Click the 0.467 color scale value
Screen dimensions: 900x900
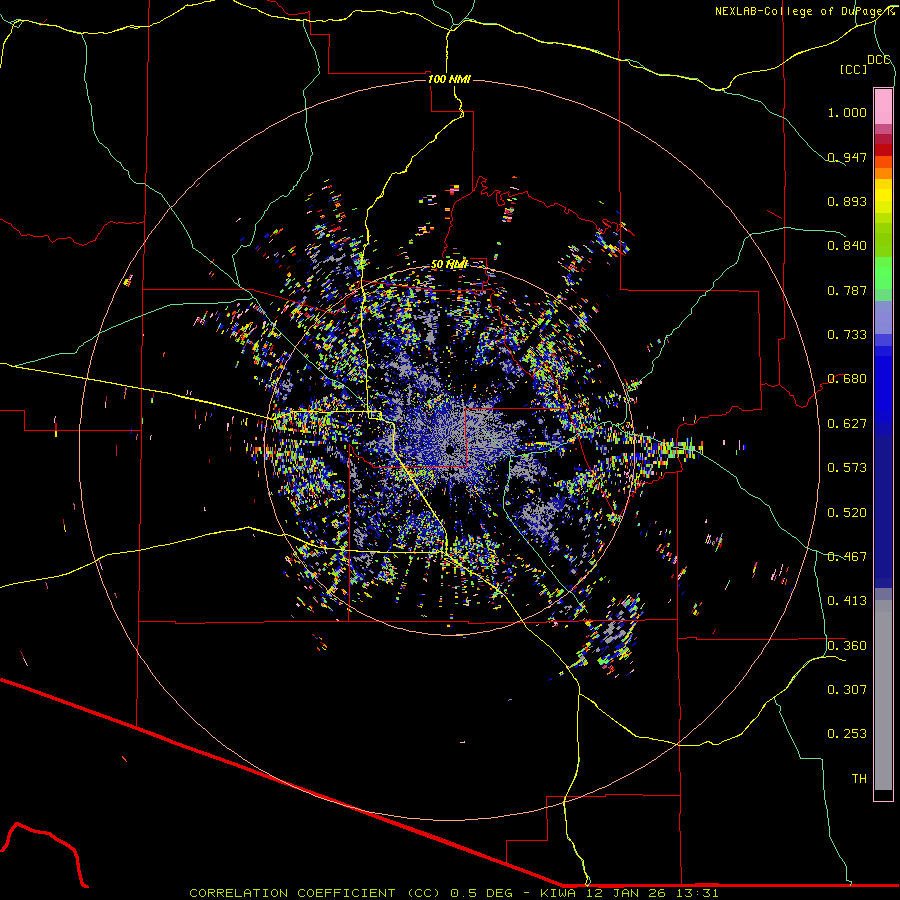847,557
